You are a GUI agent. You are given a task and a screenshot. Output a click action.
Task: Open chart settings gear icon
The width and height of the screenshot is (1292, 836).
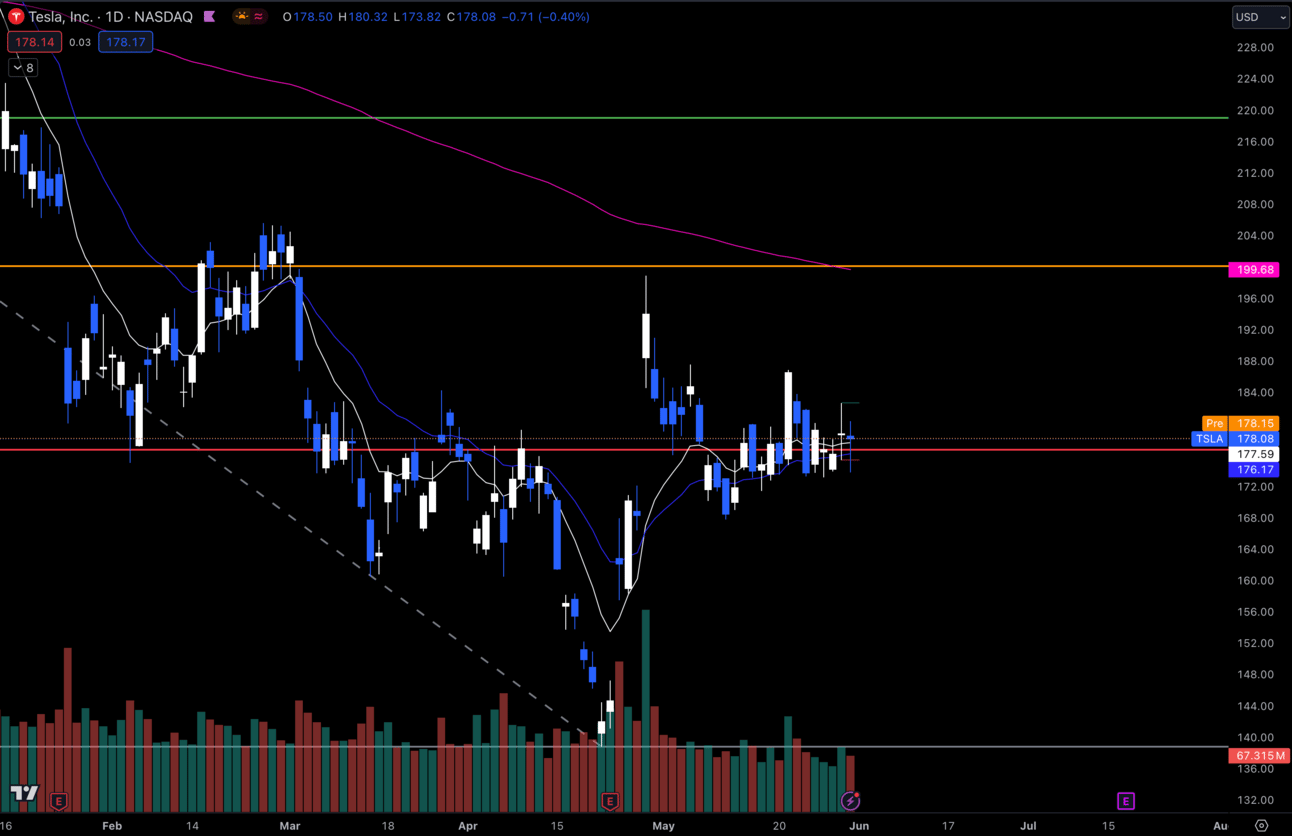coord(1261,826)
